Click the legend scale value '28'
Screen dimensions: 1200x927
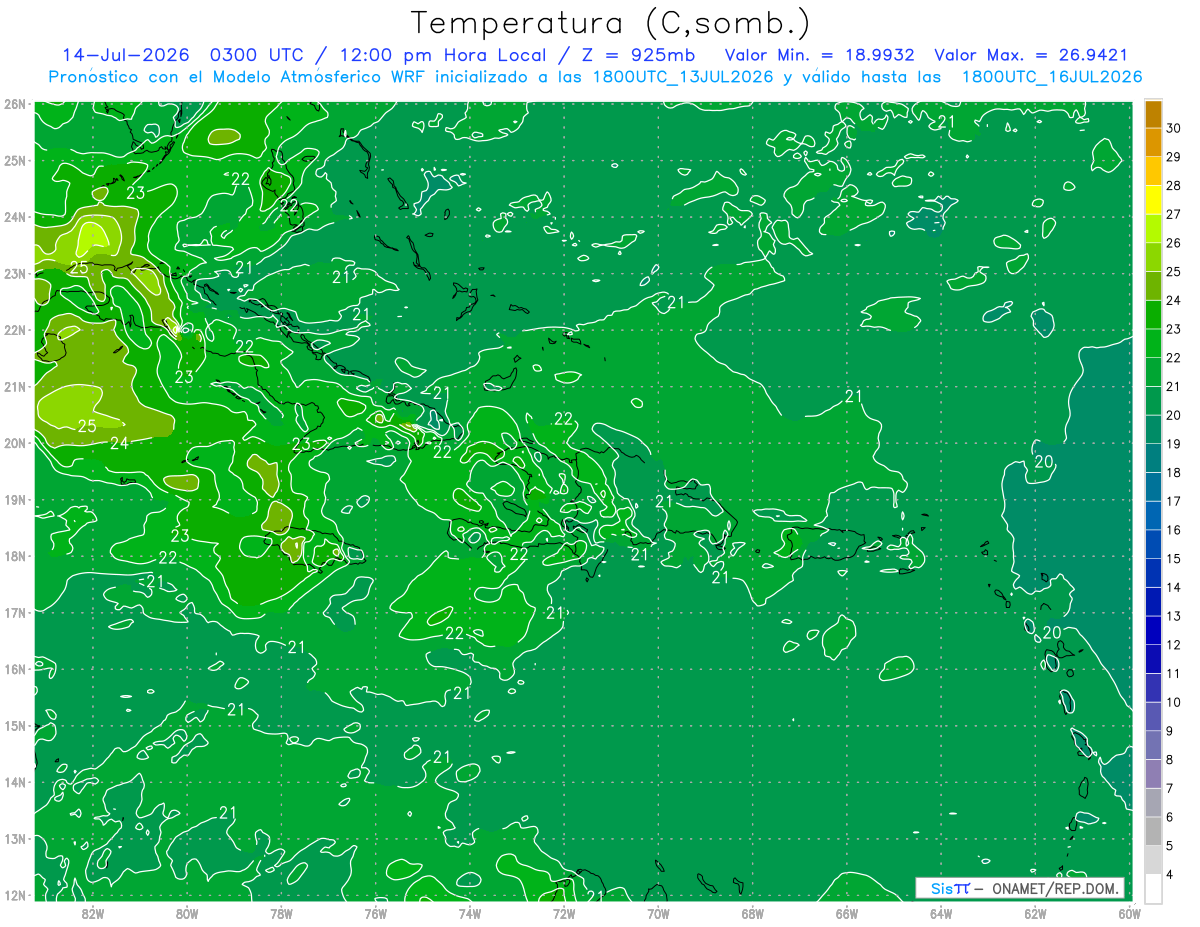(1174, 185)
